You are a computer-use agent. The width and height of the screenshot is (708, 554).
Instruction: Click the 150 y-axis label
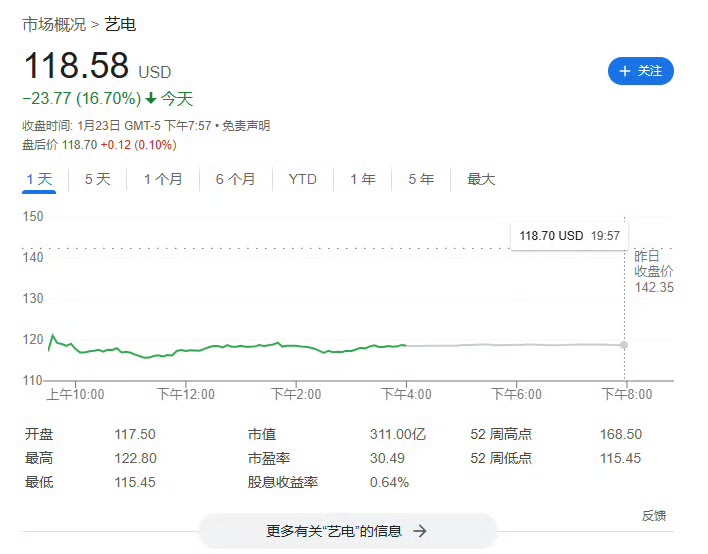[33, 216]
